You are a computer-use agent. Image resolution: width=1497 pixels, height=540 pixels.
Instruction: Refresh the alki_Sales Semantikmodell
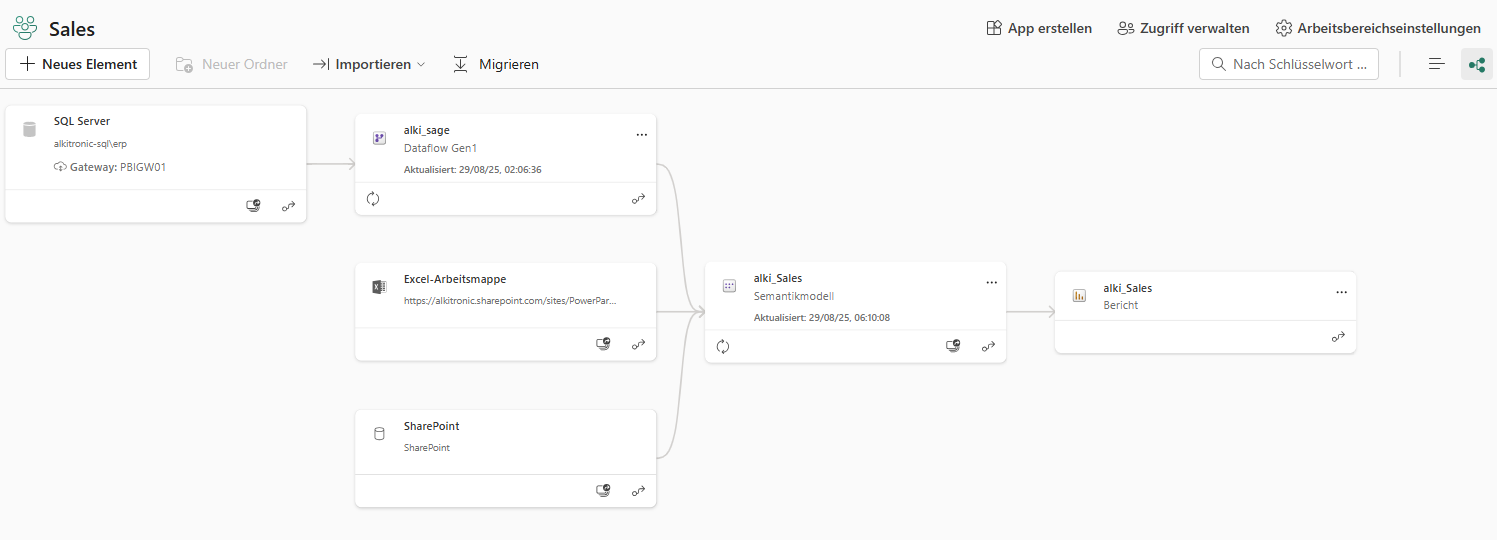pos(723,347)
